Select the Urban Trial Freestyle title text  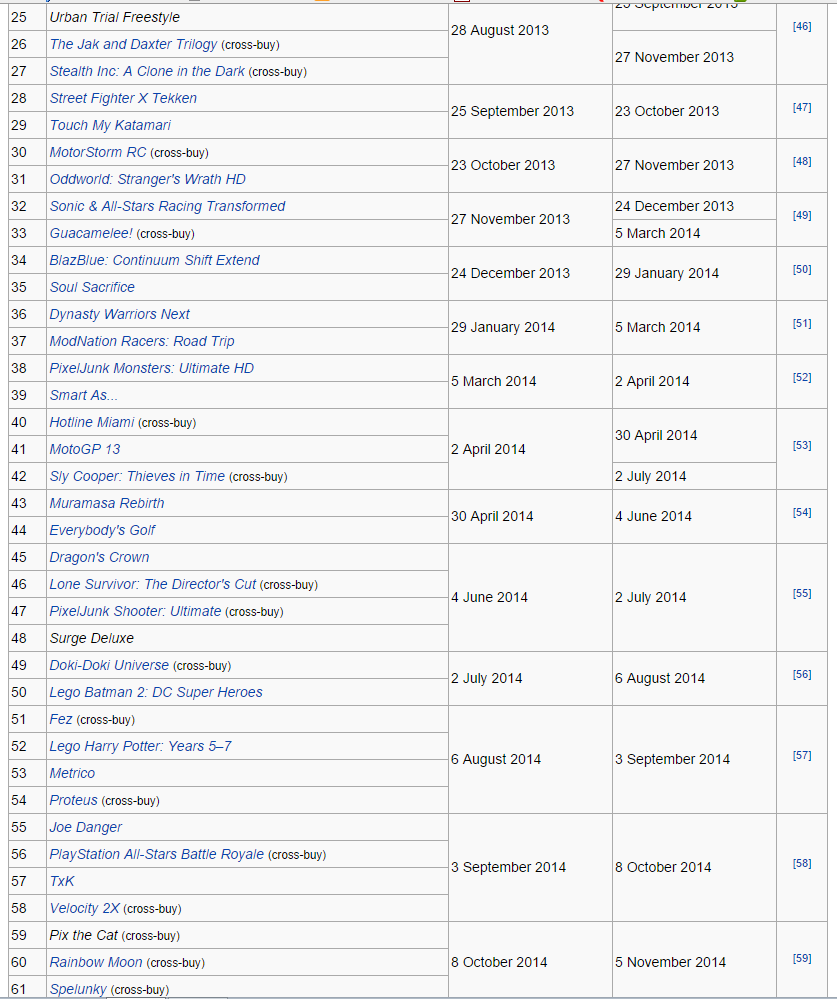[115, 17]
